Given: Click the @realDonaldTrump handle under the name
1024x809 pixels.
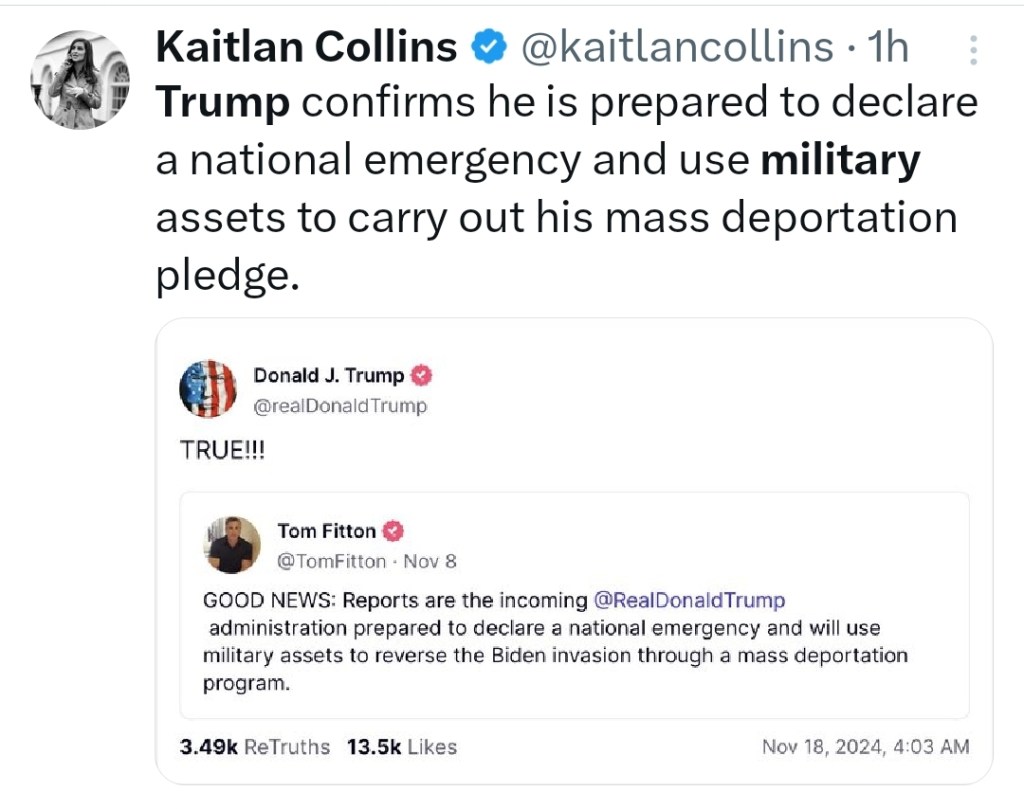Looking at the screenshot, I should tap(340, 405).
